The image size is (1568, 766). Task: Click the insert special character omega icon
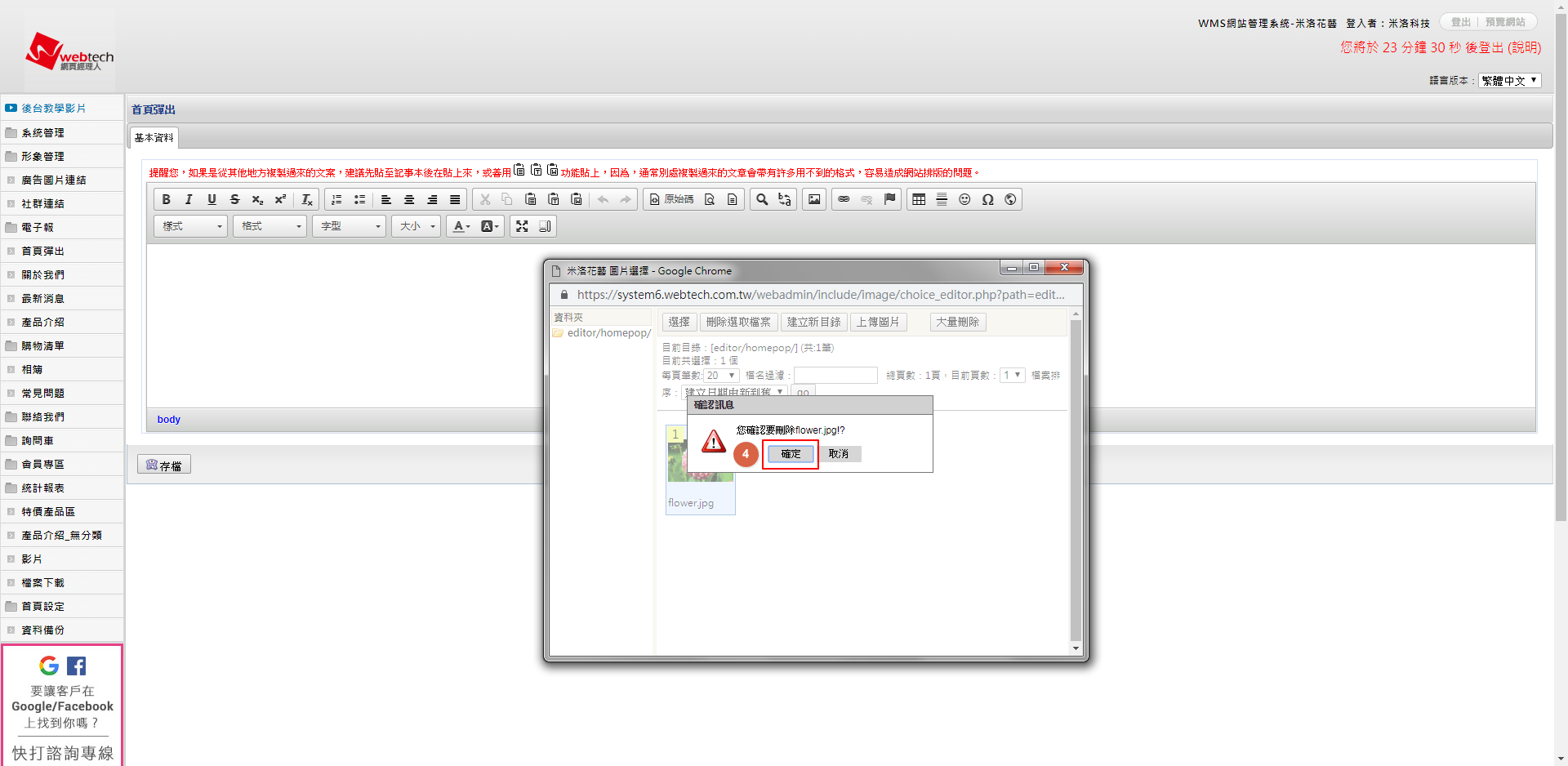click(x=987, y=199)
